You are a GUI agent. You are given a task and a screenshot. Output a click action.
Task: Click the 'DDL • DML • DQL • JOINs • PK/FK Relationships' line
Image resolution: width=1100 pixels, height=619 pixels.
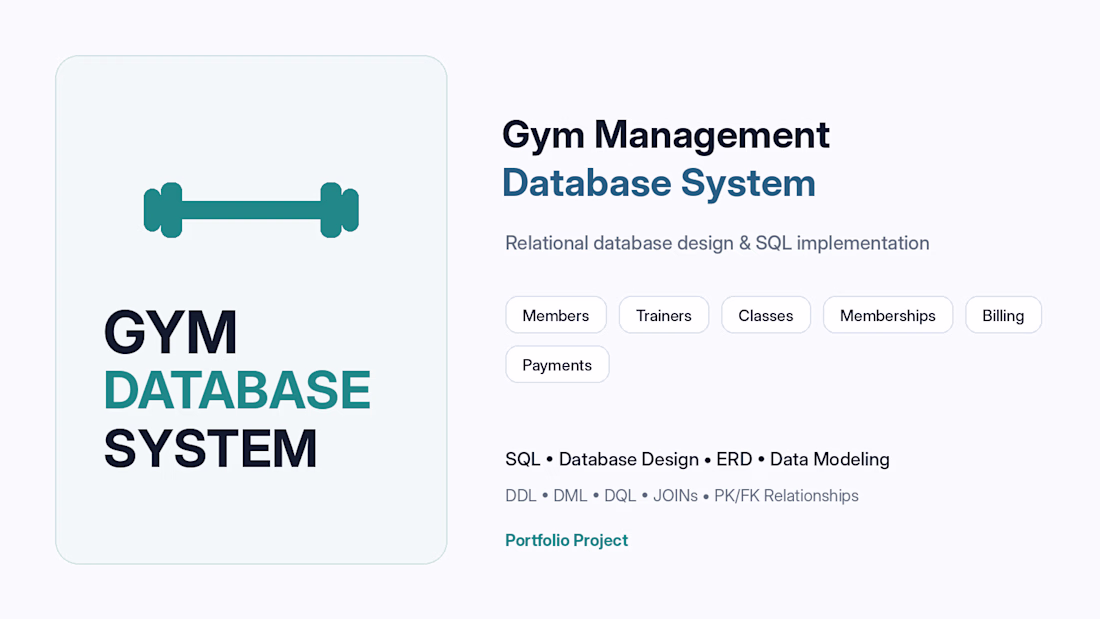[682, 495]
